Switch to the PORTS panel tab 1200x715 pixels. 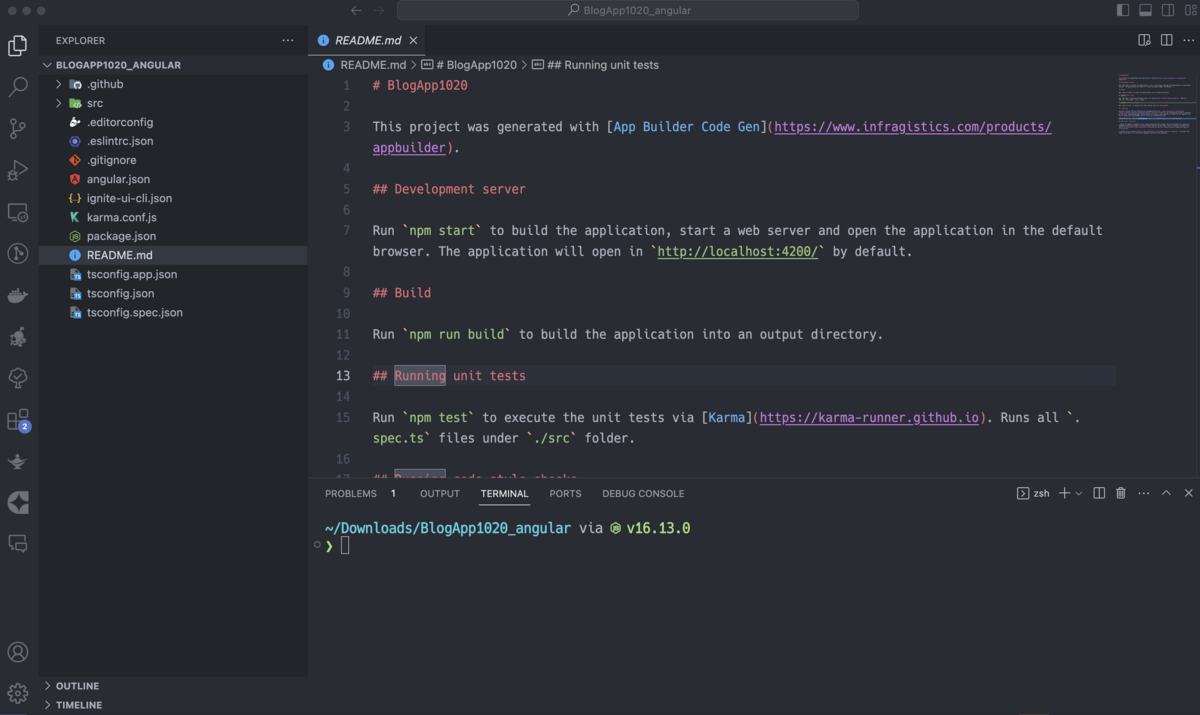pos(565,494)
